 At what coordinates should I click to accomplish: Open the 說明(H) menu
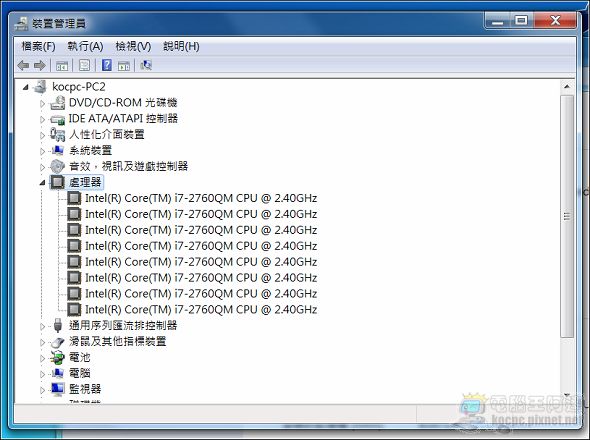[x=181, y=47]
